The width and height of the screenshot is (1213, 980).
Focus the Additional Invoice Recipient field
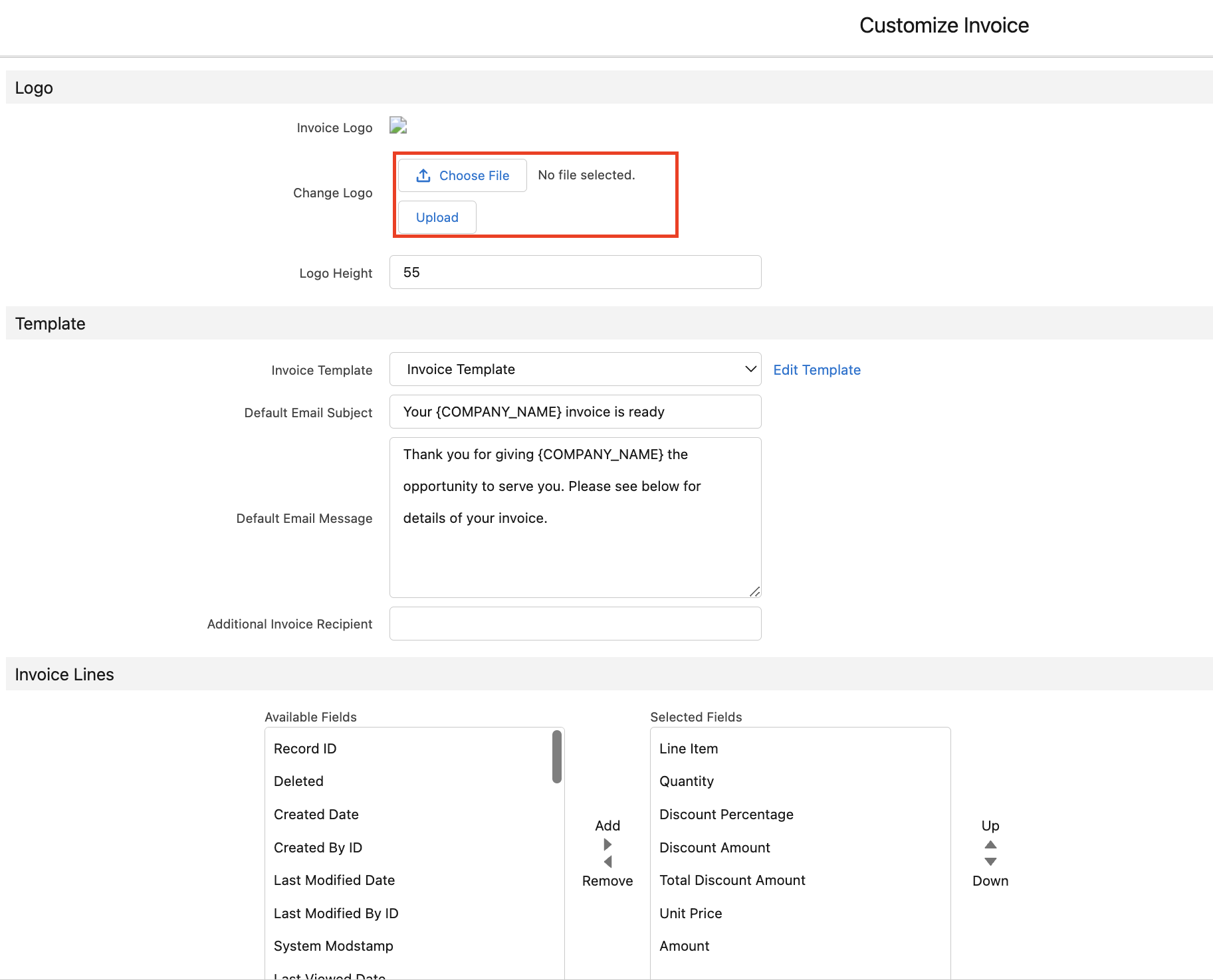[x=575, y=624]
